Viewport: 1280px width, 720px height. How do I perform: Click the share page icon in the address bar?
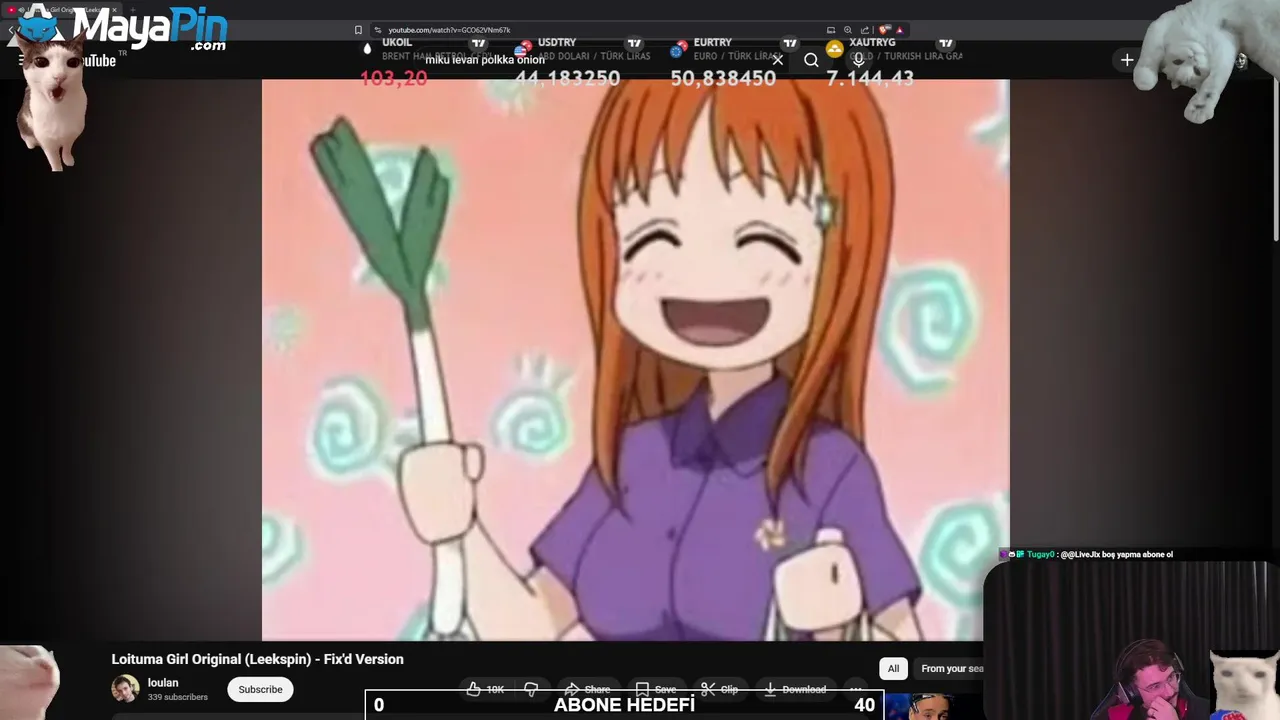(865, 30)
